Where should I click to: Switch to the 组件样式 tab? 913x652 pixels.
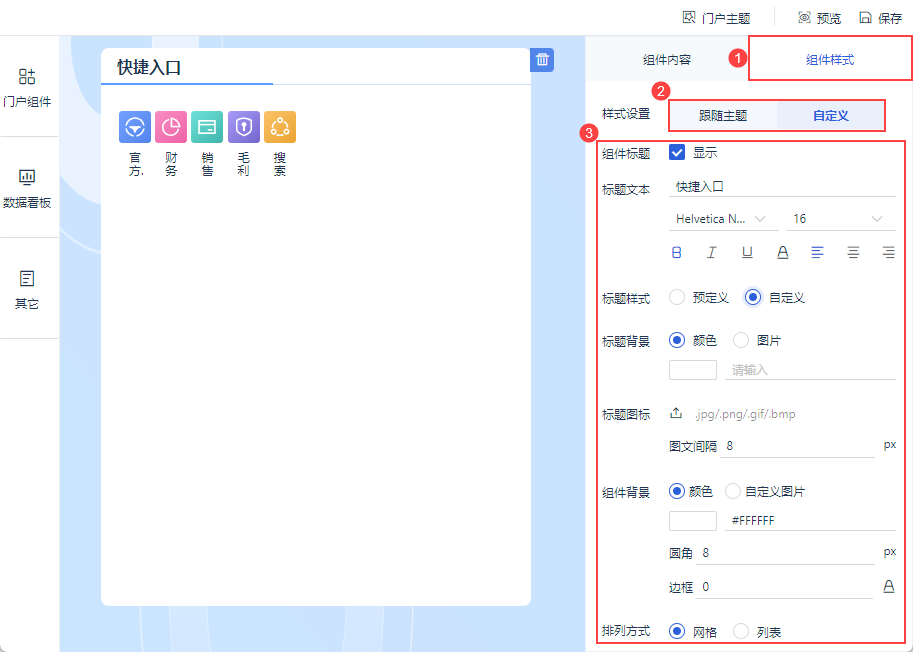tap(830, 59)
